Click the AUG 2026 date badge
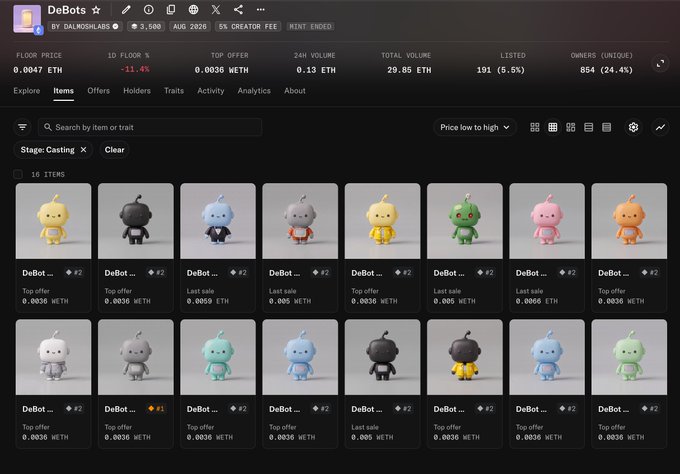The image size is (680, 474). point(190,26)
